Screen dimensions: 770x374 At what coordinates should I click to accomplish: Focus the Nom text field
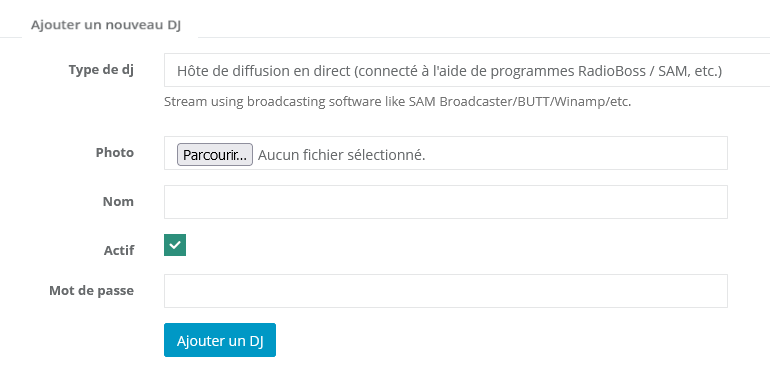pyautogui.click(x=445, y=202)
